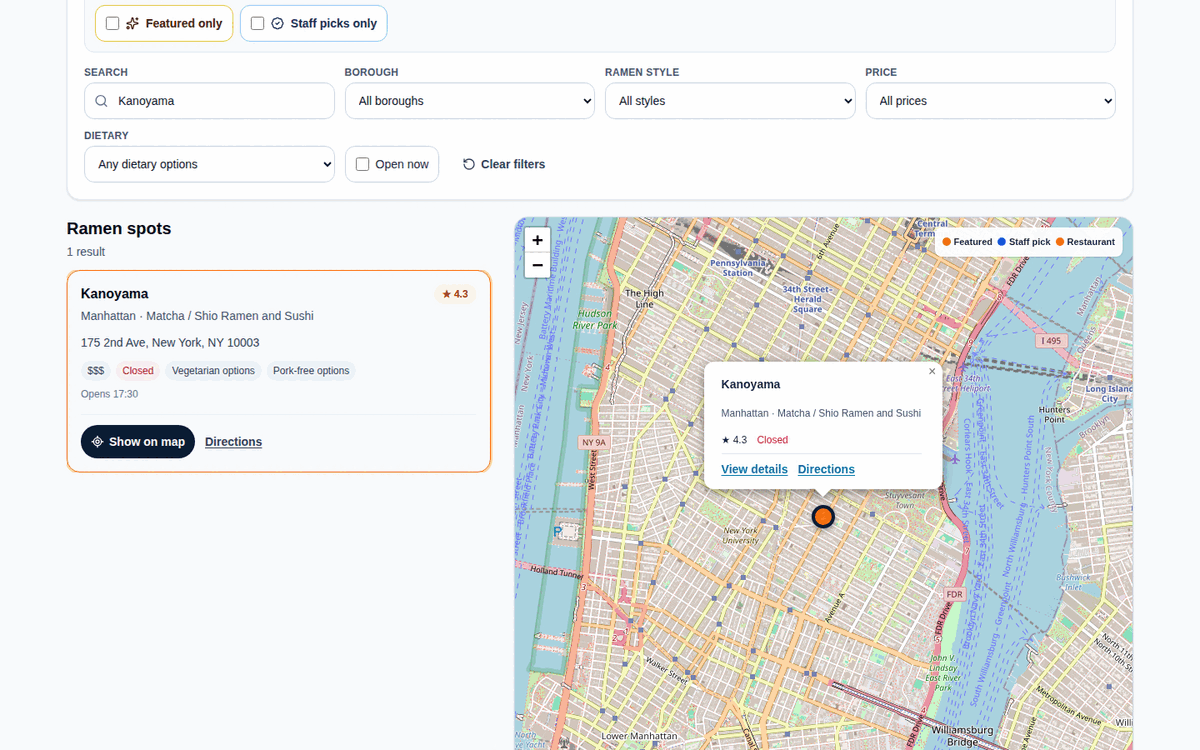Toggle the Staff picks only checkbox
1200x750 pixels.
pyautogui.click(x=257, y=23)
